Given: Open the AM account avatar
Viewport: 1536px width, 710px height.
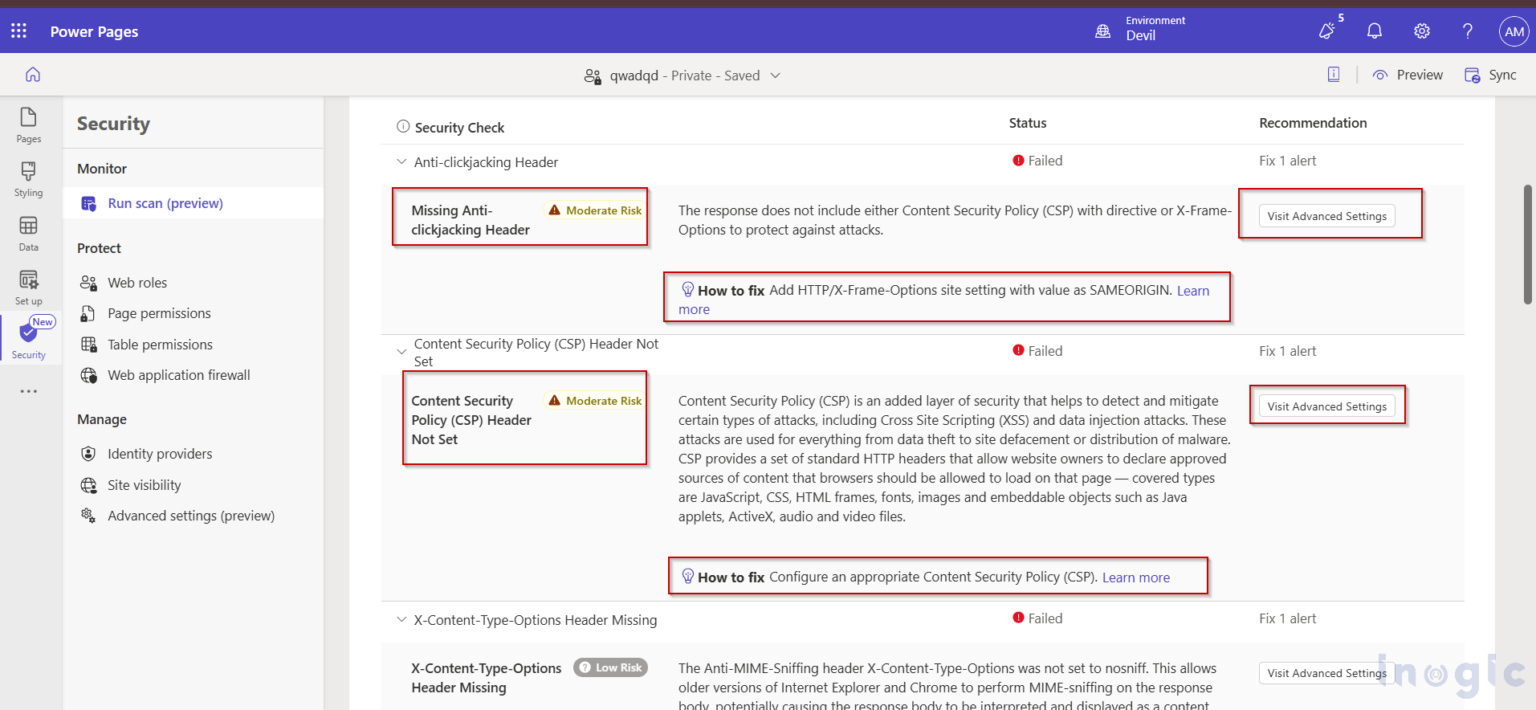Looking at the screenshot, I should 1513,31.
